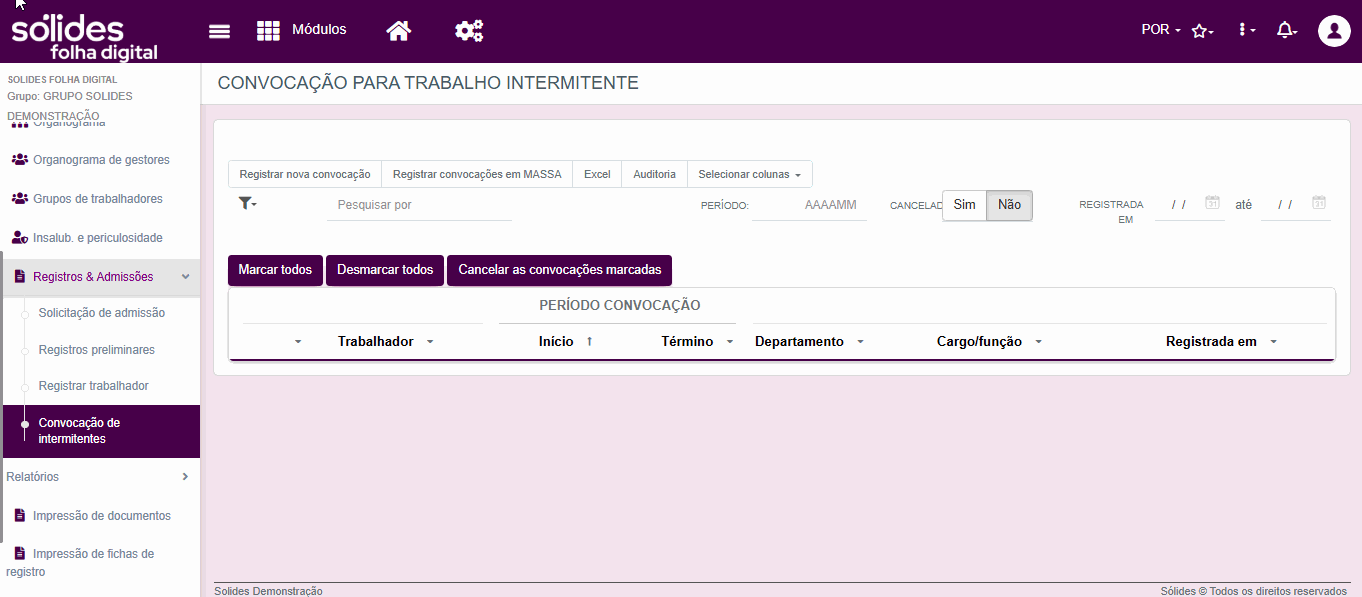Image resolution: width=1362 pixels, height=597 pixels.
Task: Focus the Pesquisar por search field
Action: (419, 205)
